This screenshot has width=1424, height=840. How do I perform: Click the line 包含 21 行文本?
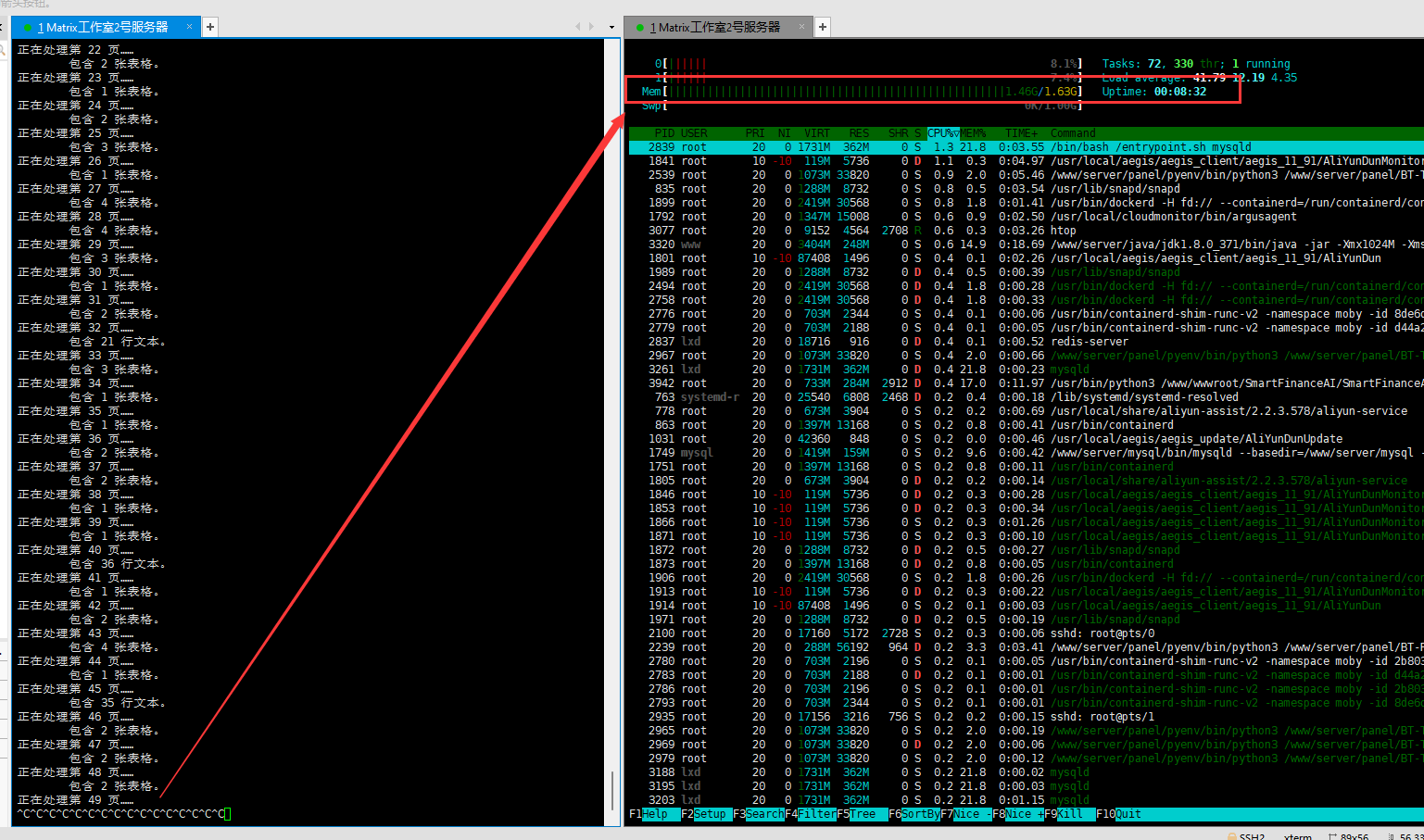117,342
